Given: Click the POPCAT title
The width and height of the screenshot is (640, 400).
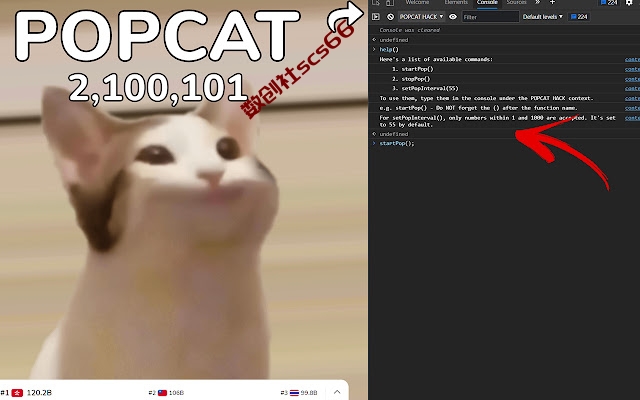Looking at the screenshot, I should [157, 36].
